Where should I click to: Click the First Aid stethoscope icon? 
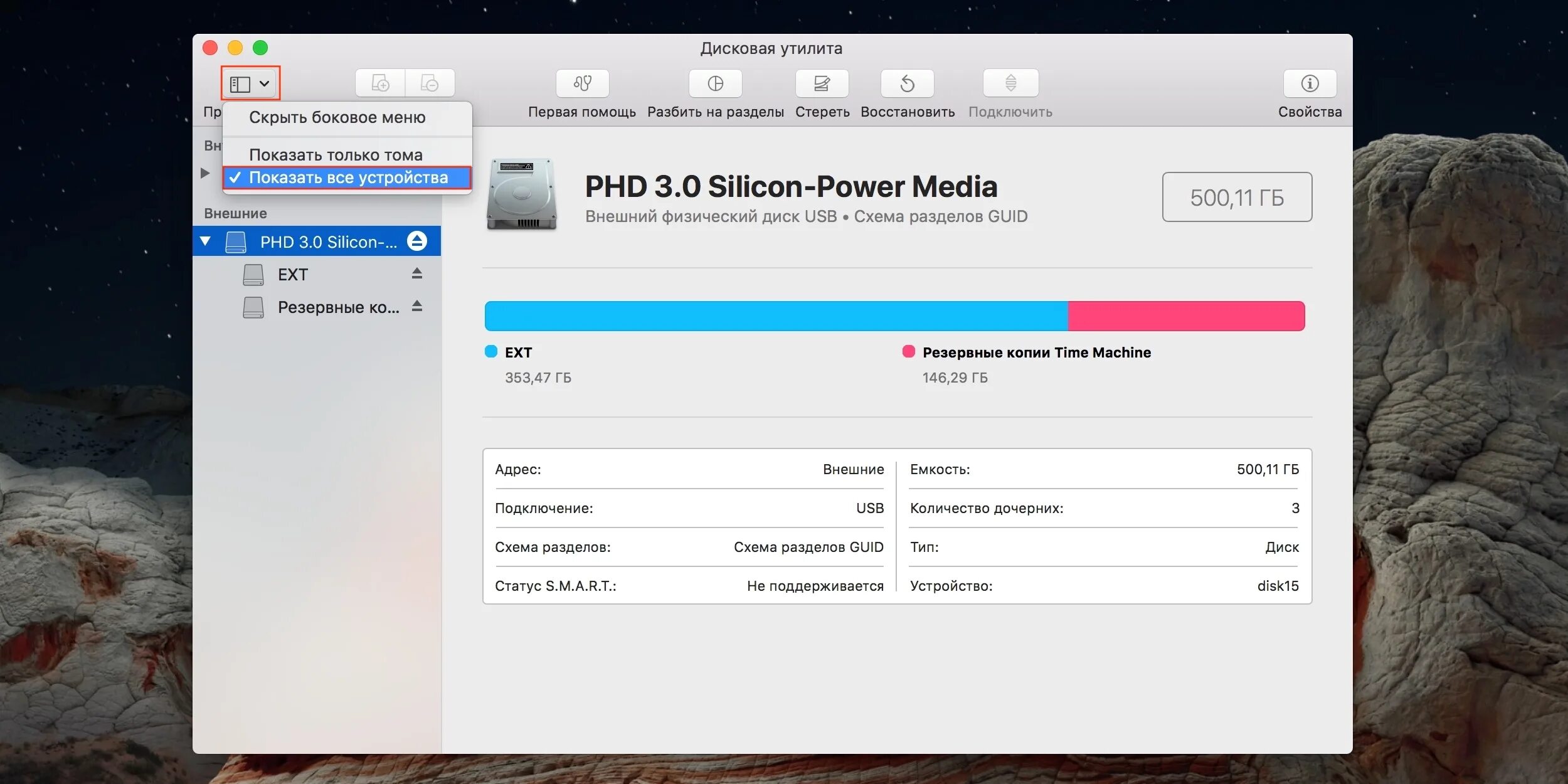[582, 83]
